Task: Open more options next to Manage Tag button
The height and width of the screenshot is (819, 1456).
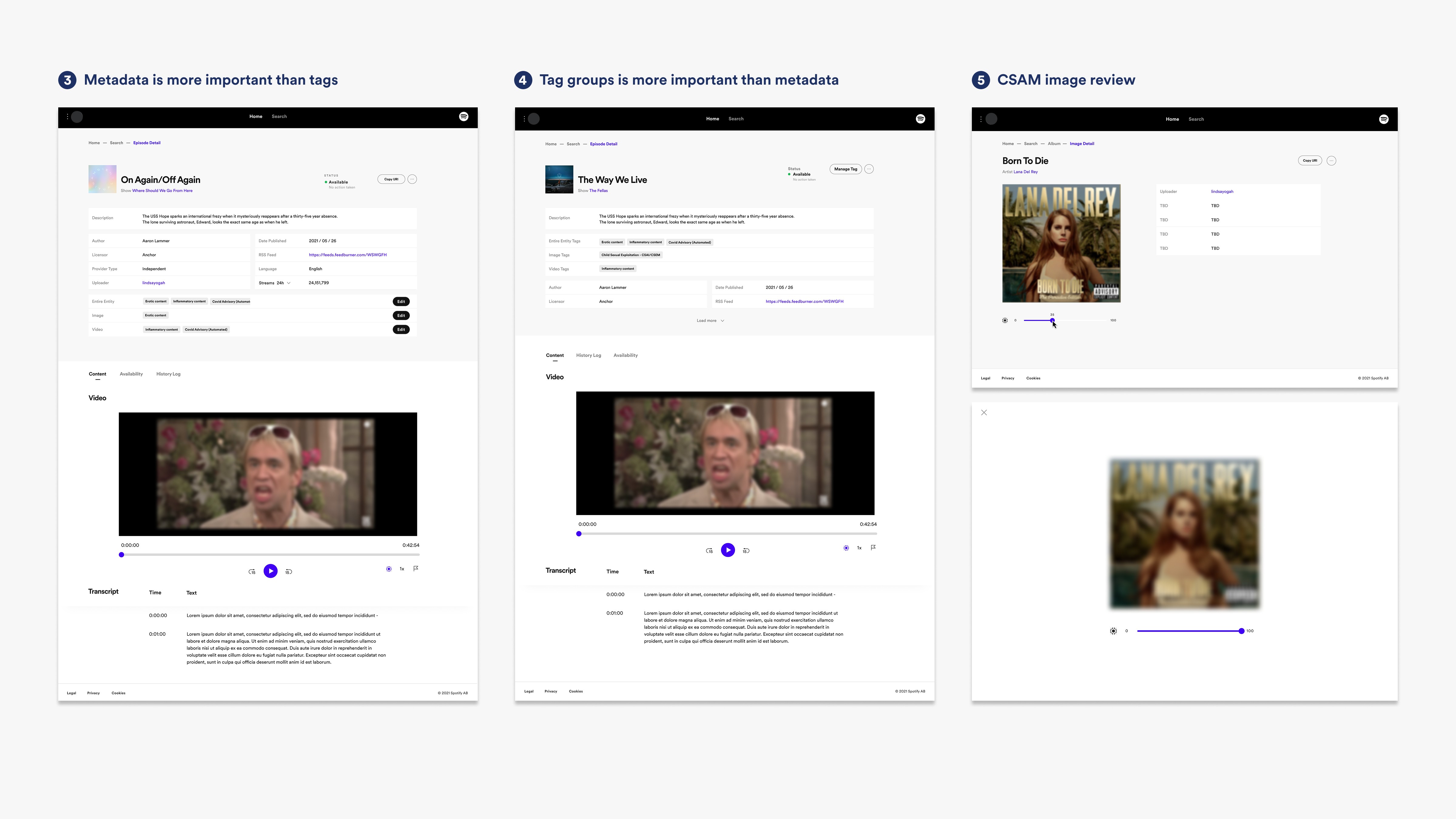Action: 869,169
